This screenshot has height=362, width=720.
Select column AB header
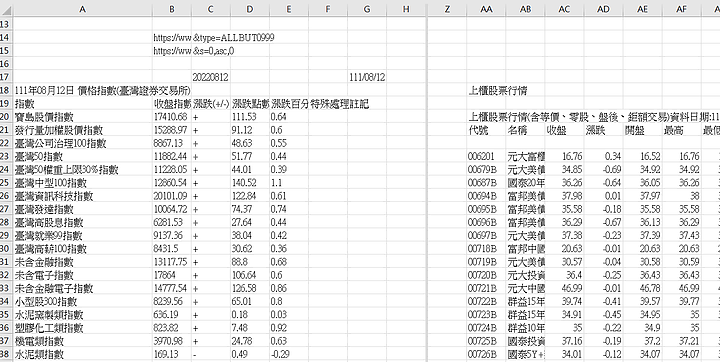(x=525, y=8)
